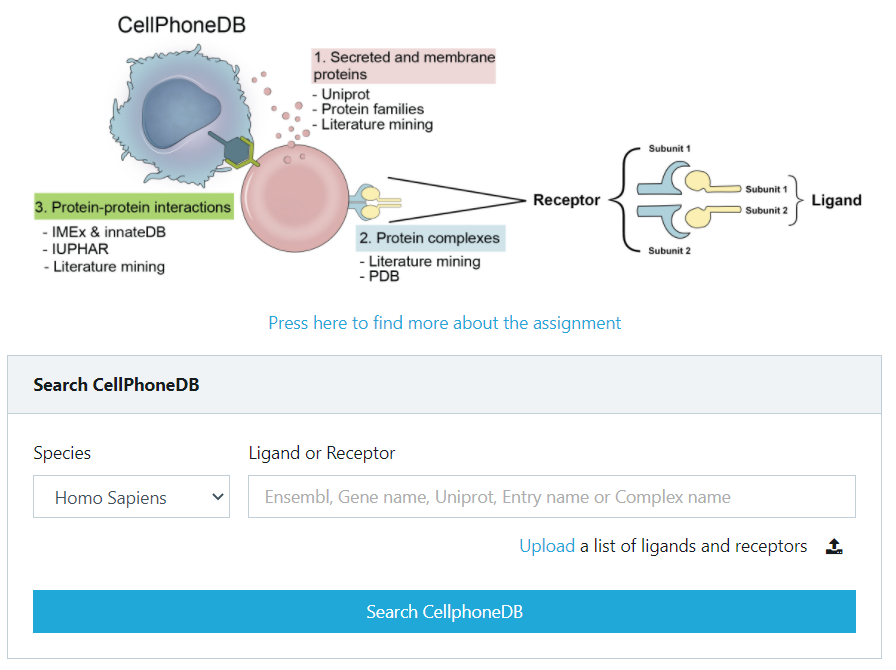Screen dimensions: 896x670
Task: Click the upload tray icon
Action: click(x=834, y=547)
